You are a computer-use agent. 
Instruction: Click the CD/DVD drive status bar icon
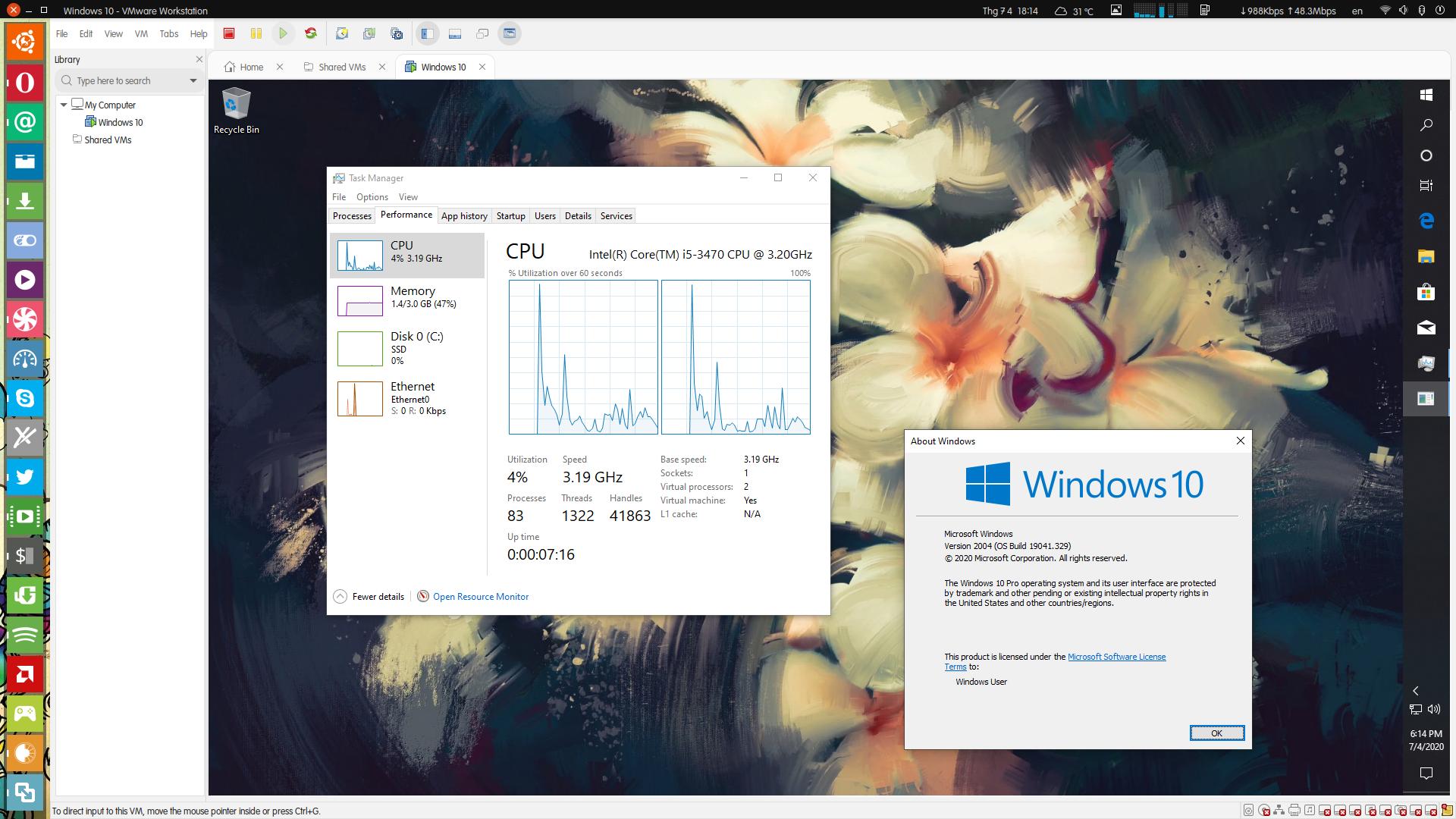[1264, 811]
